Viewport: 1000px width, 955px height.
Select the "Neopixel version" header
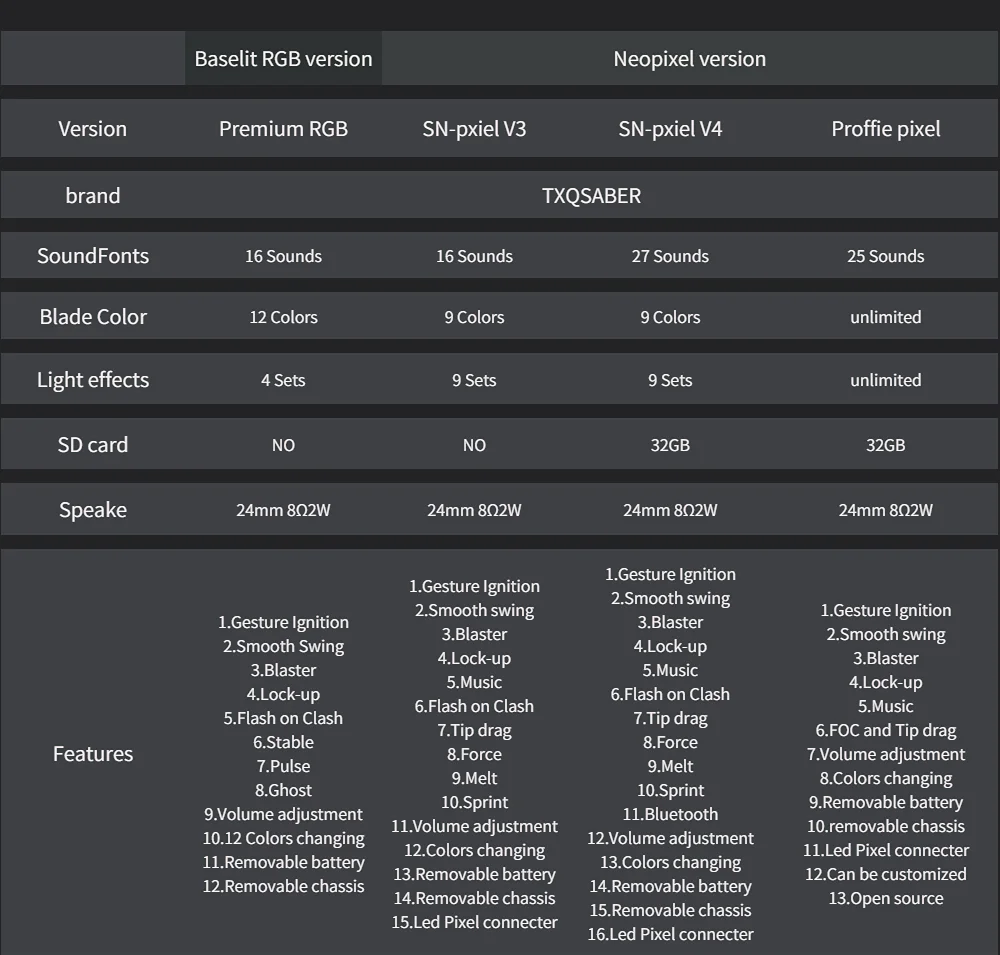tap(689, 59)
